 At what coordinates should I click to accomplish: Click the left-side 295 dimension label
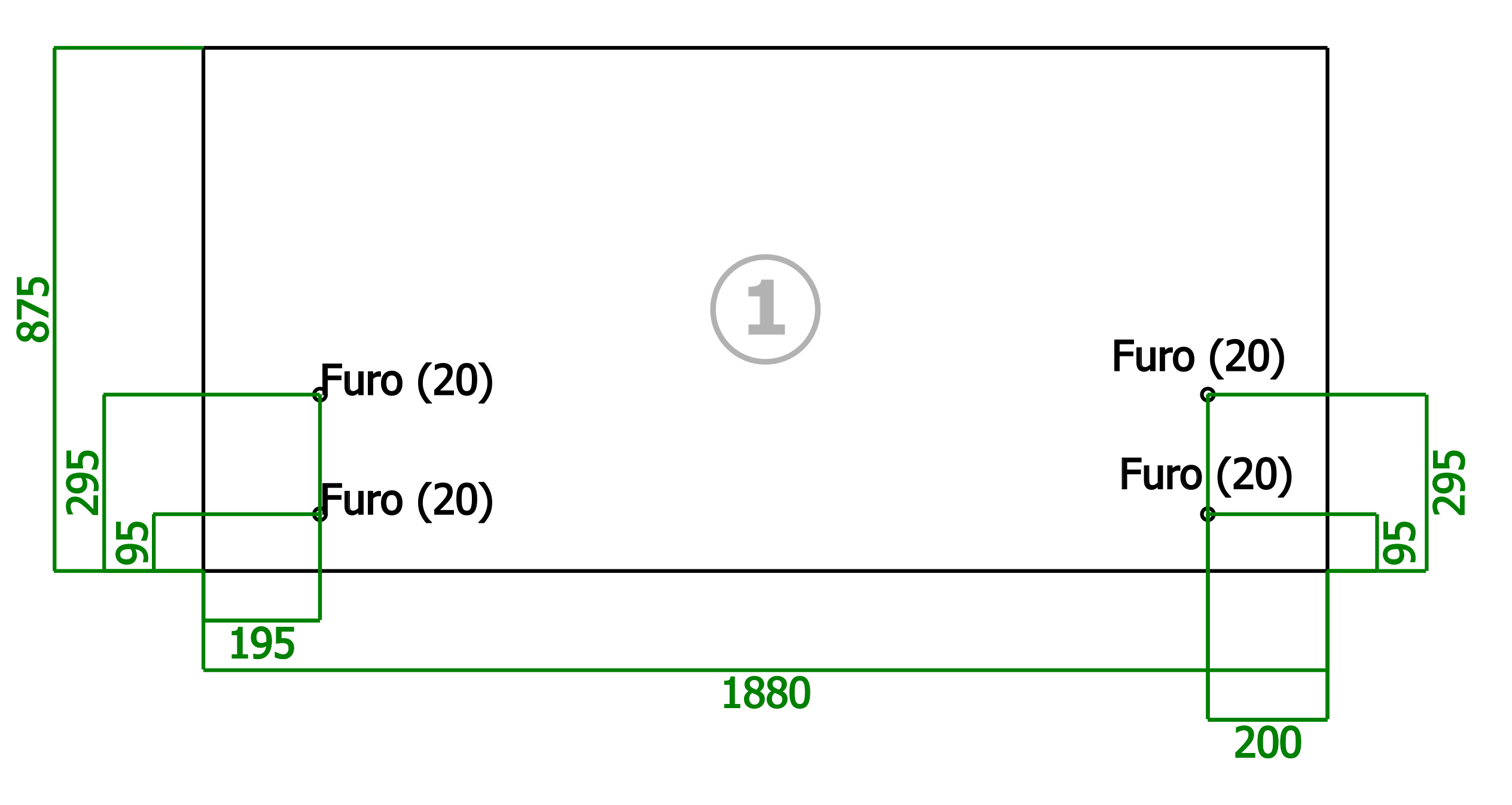tap(83, 483)
